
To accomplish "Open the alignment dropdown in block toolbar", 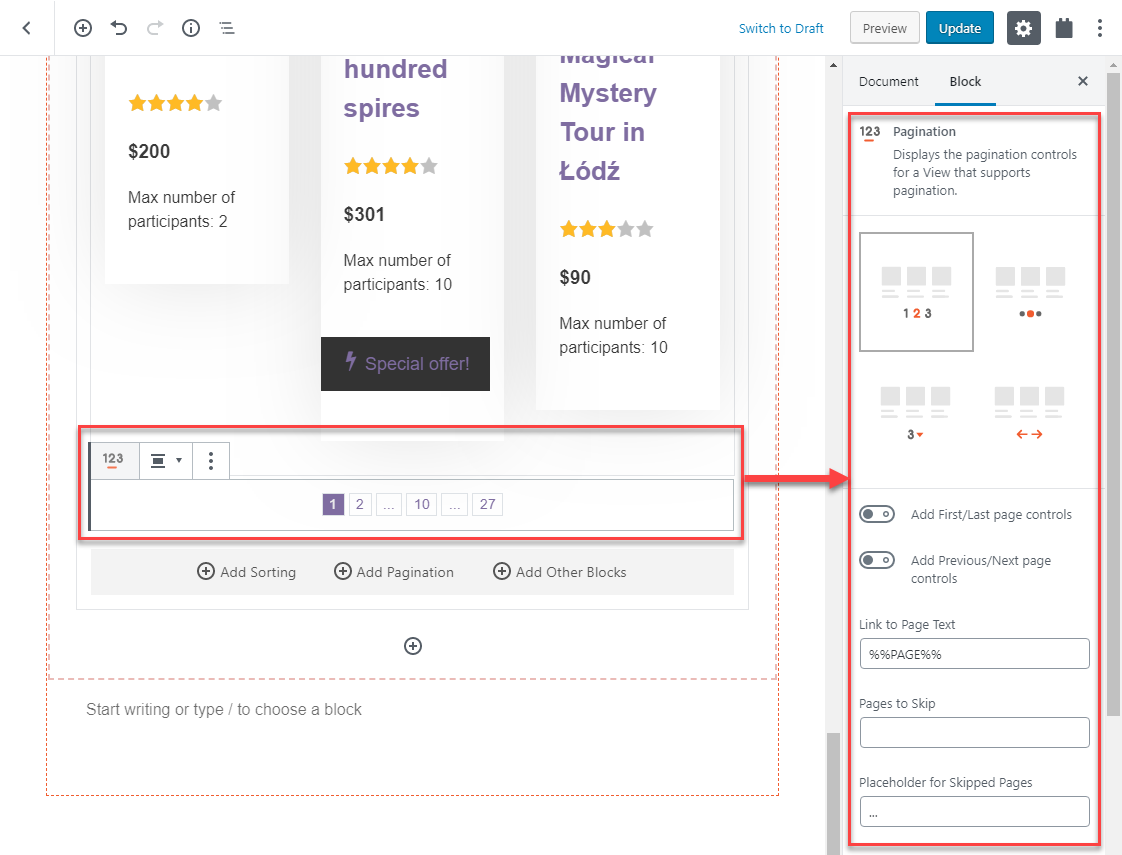I will point(166,460).
